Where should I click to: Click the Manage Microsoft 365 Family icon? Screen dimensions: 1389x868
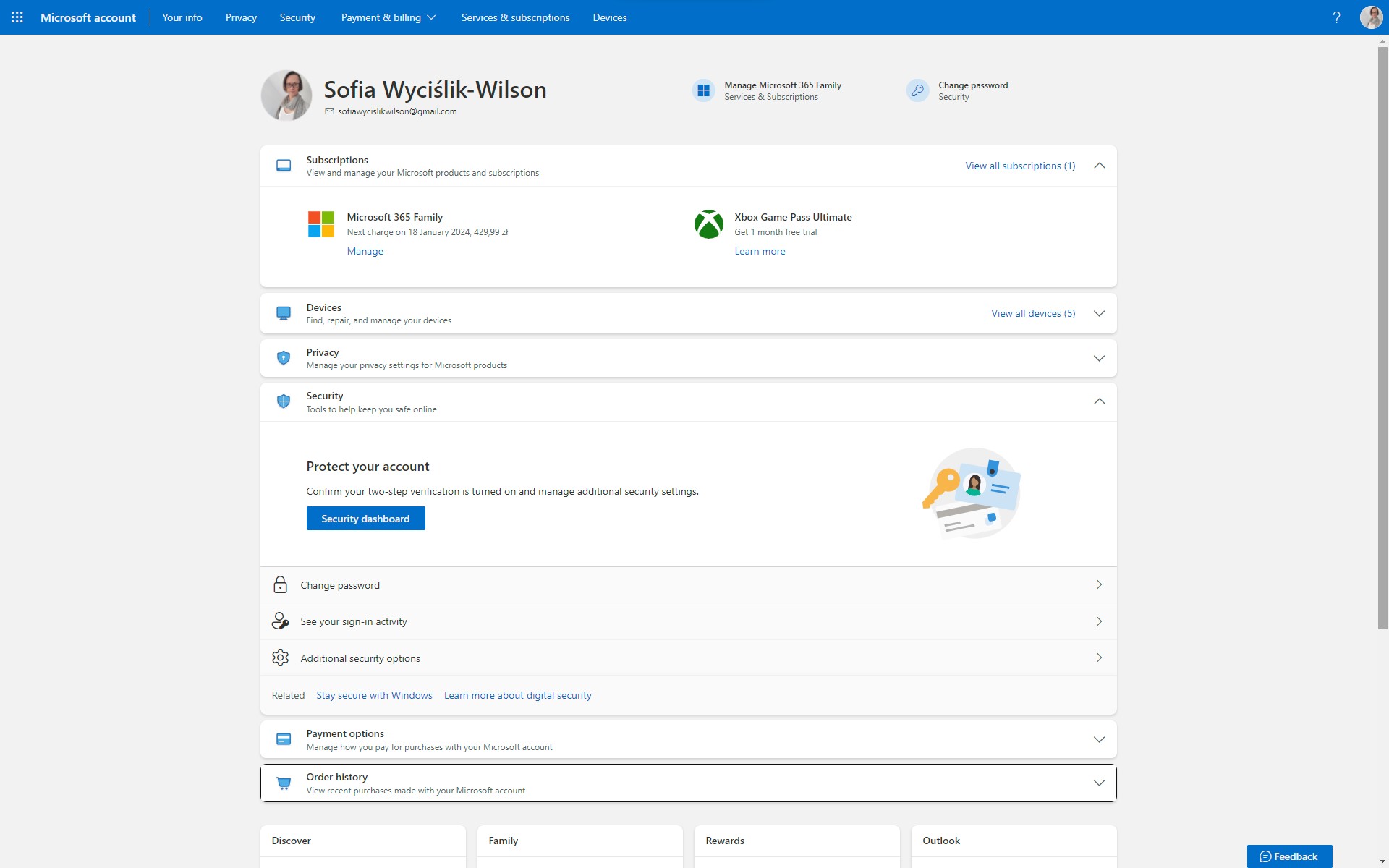point(703,90)
